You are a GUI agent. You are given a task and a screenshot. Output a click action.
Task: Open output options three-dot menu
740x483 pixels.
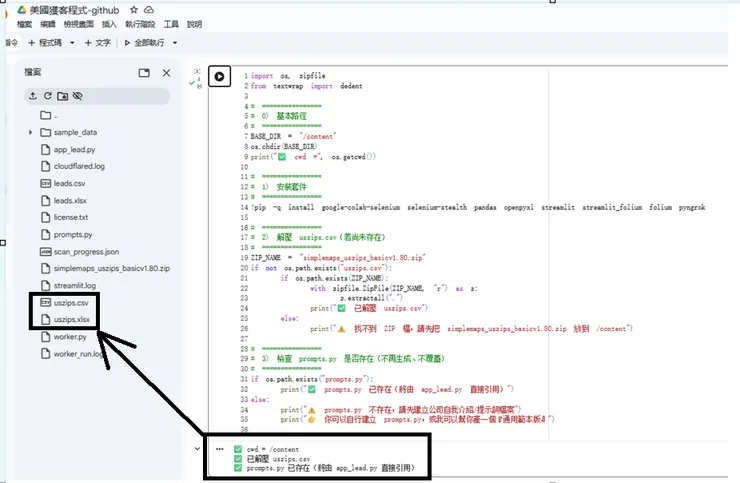pyautogui.click(x=219, y=449)
